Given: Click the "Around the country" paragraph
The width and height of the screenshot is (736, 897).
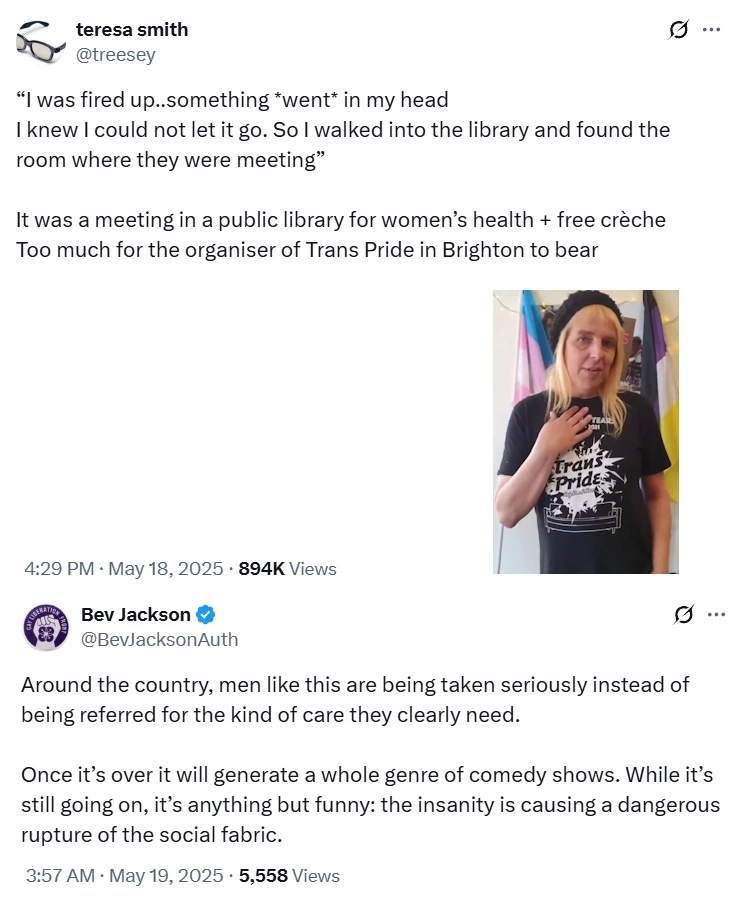Looking at the screenshot, I should point(355,699).
